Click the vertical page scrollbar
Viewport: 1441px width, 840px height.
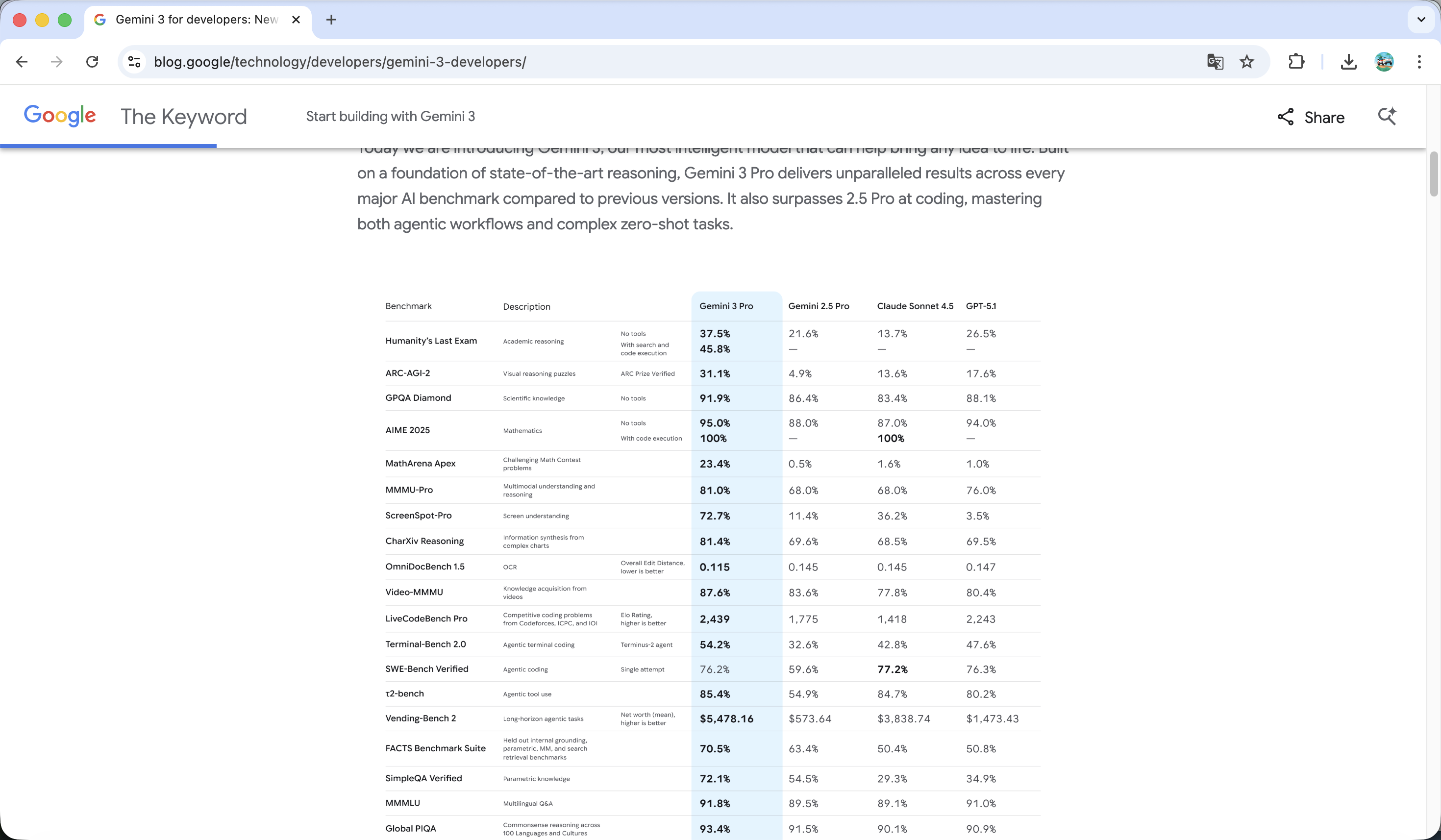(1434, 174)
